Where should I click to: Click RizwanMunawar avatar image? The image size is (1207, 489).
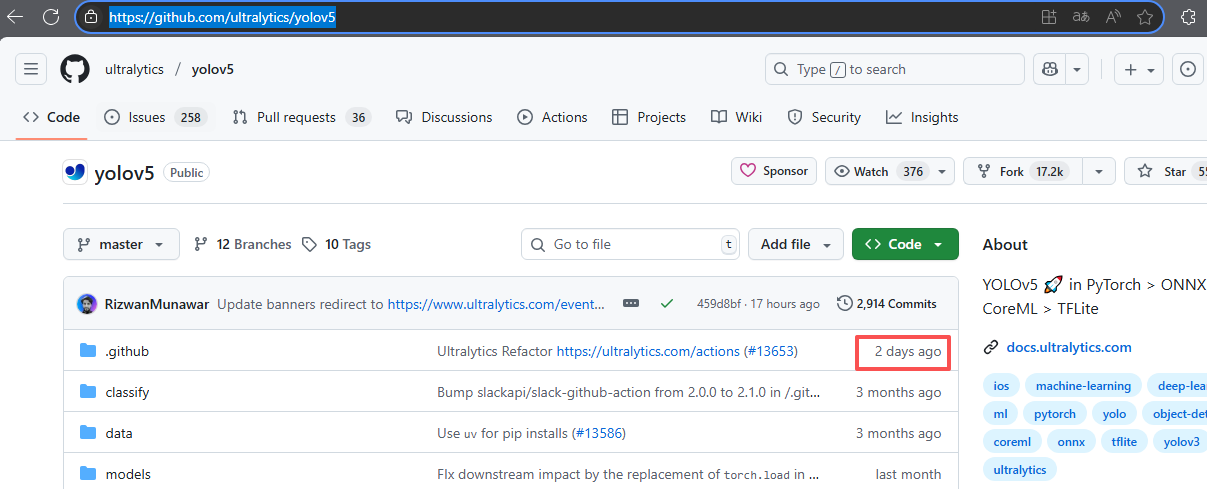pyautogui.click(x=87, y=304)
